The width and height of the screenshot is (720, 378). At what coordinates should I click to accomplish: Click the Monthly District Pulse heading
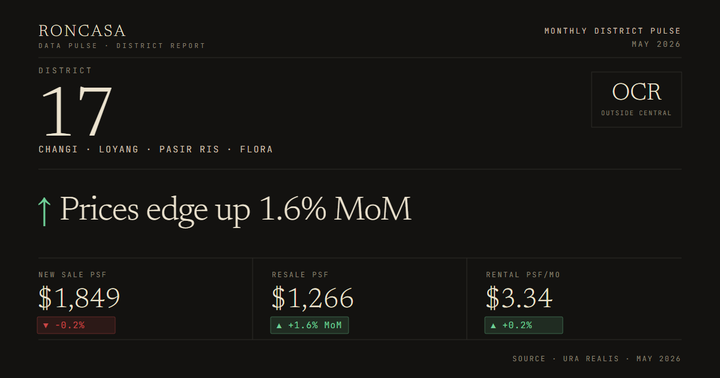point(612,31)
